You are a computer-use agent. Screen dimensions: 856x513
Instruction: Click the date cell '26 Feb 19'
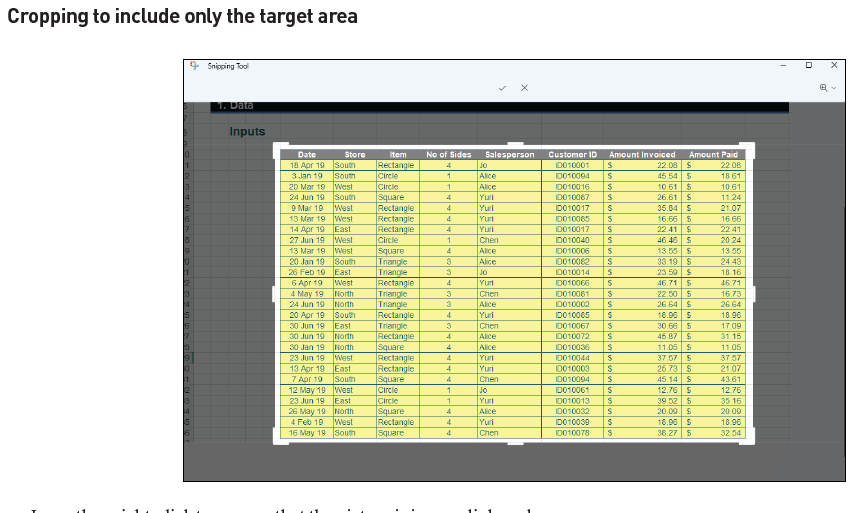pyautogui.click(x=307, y=272)
